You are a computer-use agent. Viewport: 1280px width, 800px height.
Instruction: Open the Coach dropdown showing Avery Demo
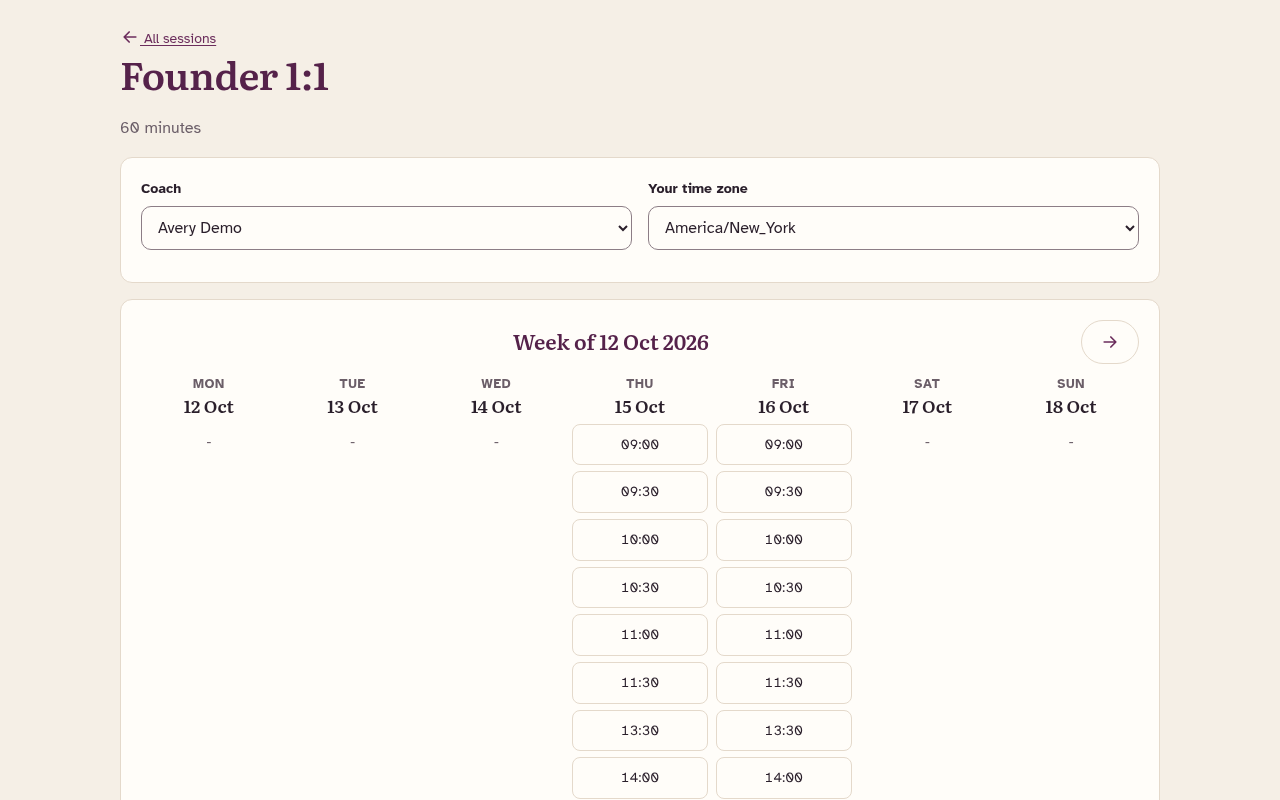click(x=386, y=228)
